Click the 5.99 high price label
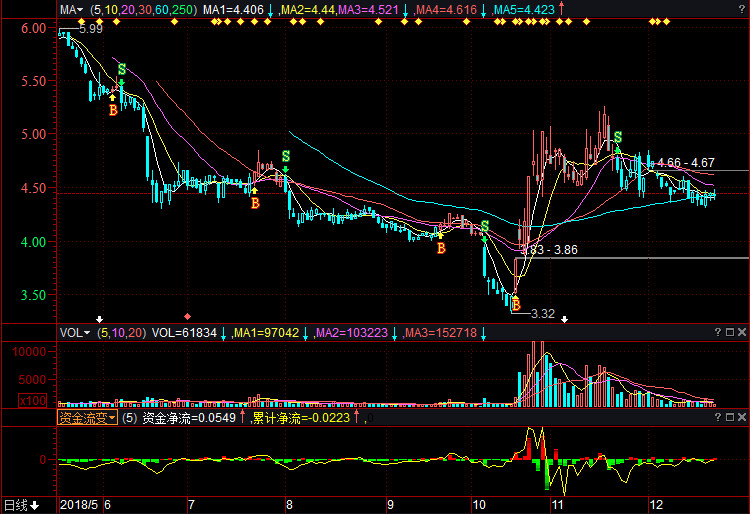Viewport: 750px width, 514px height. [x=91, y=29]
